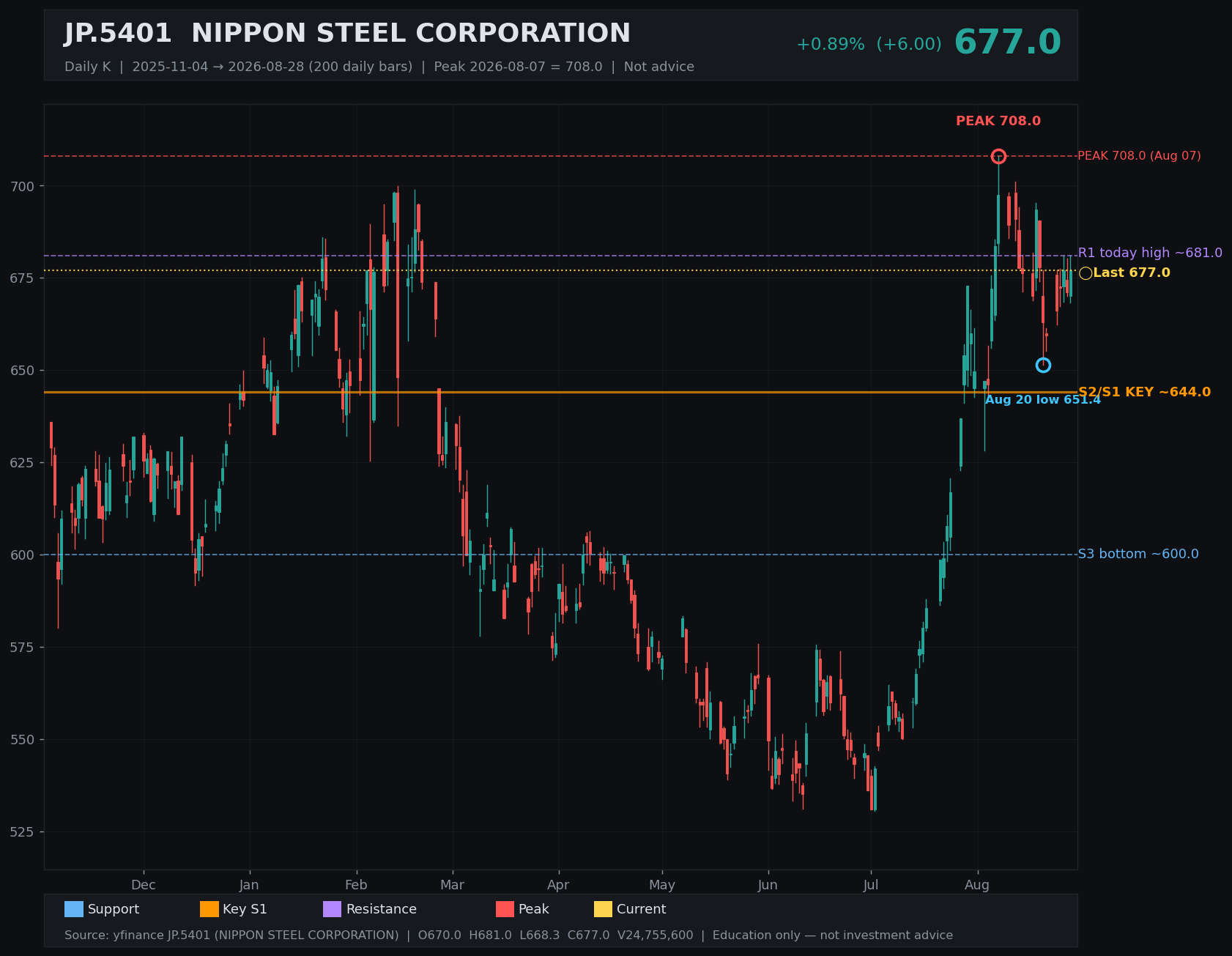Click the S2/S1 KEY ~644.0 label
Viewport: 1232px width, 956px height.
click(x=1144, y=392)
